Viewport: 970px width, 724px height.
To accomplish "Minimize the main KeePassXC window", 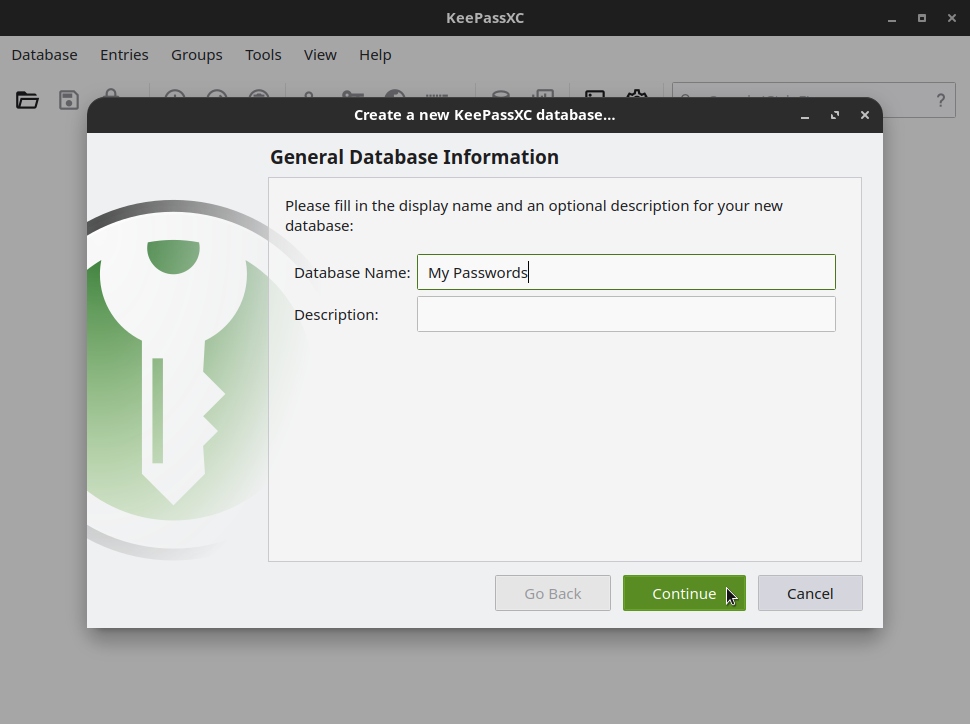I will point(892,19).
